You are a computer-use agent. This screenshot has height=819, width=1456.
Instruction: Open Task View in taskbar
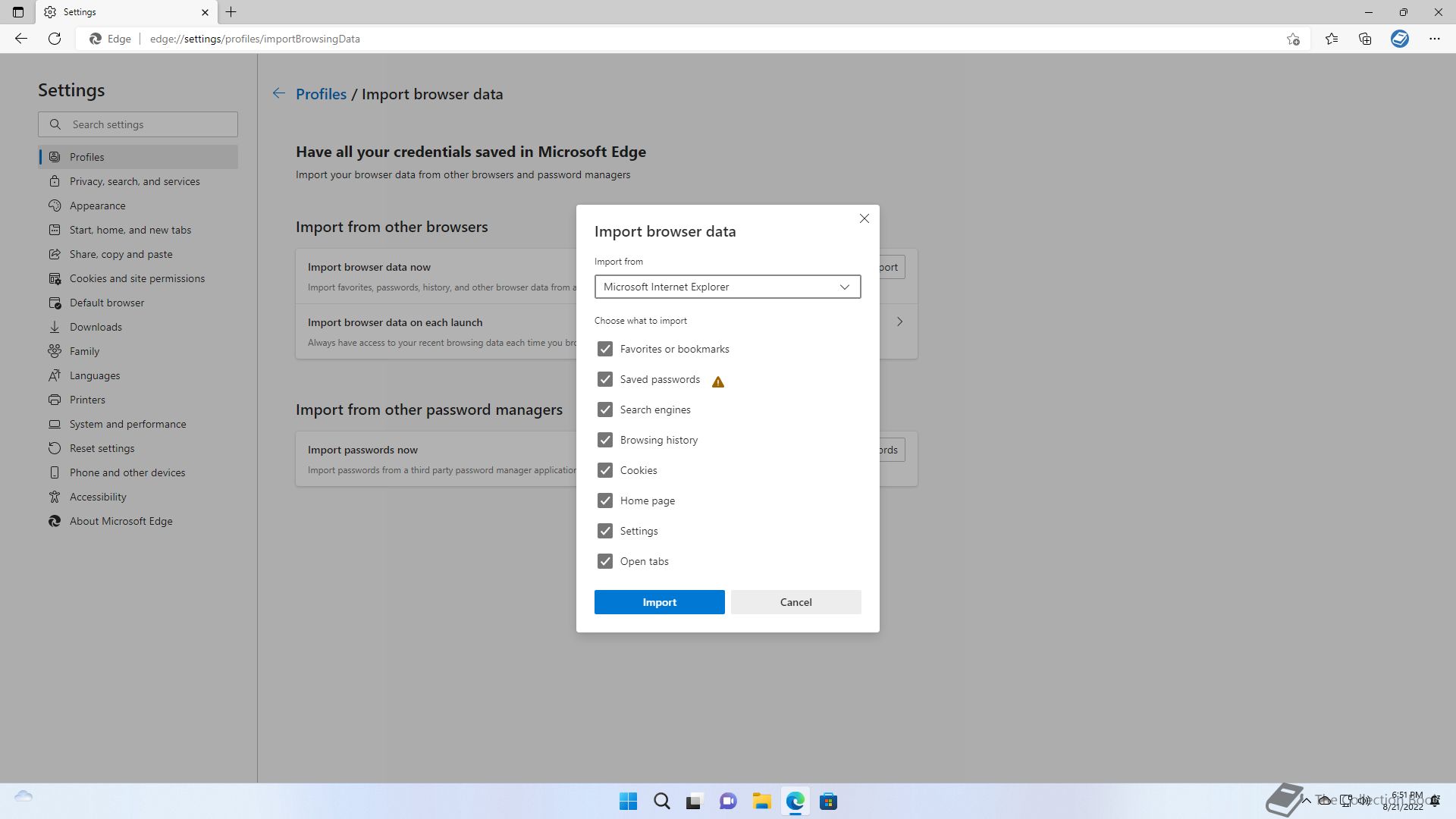click(695, 802)
